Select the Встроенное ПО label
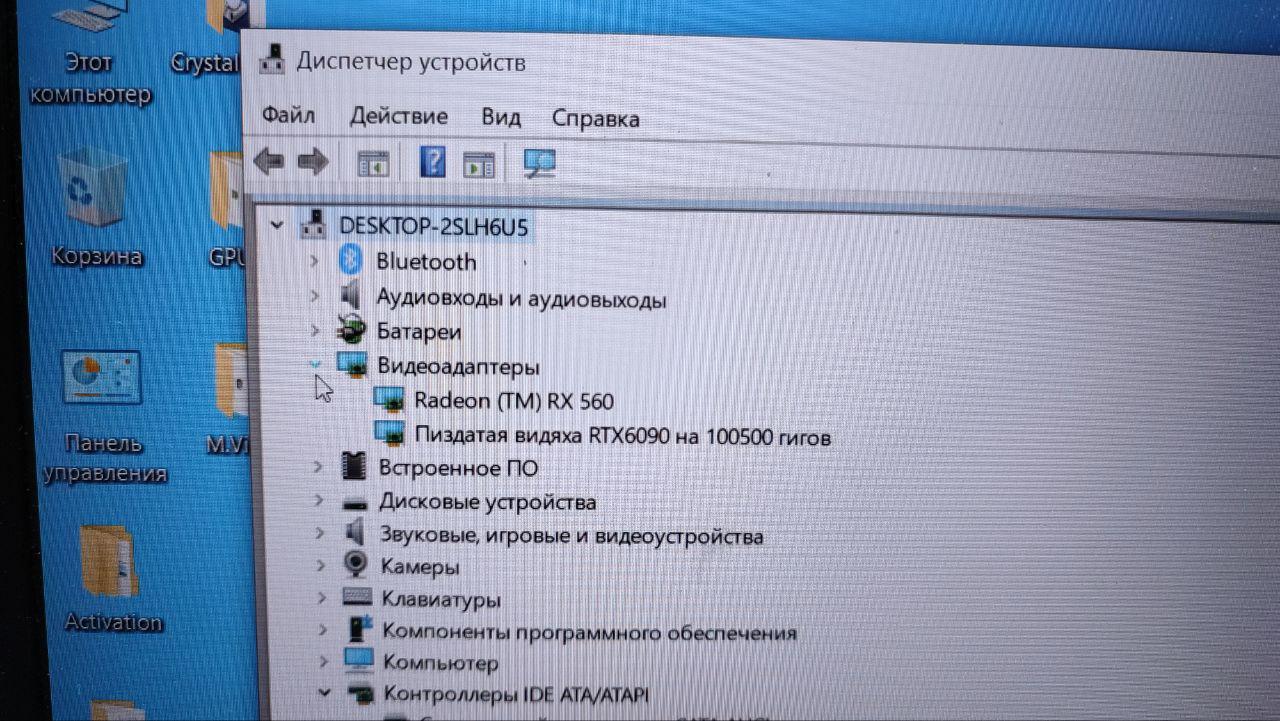Viewport: 1280px width, 721px height. click(x=458, y=467)
